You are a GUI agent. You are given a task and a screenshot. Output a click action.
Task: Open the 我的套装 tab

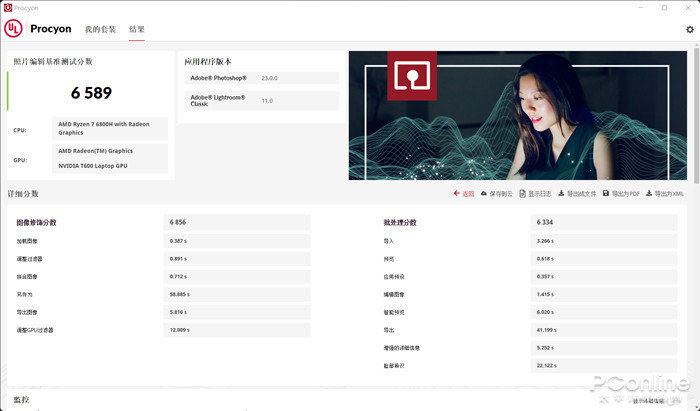pyautogui.click(x=100, y=29)
